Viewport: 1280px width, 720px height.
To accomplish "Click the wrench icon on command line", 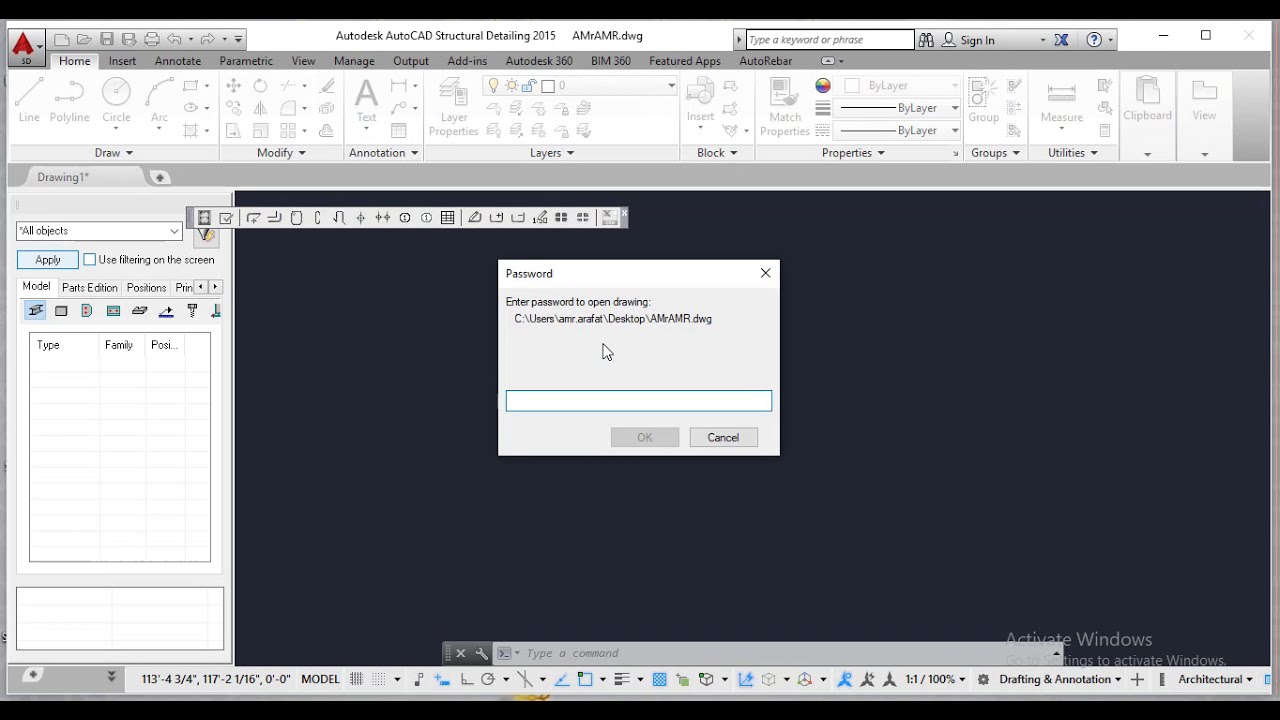I will (x=481, y=653).
